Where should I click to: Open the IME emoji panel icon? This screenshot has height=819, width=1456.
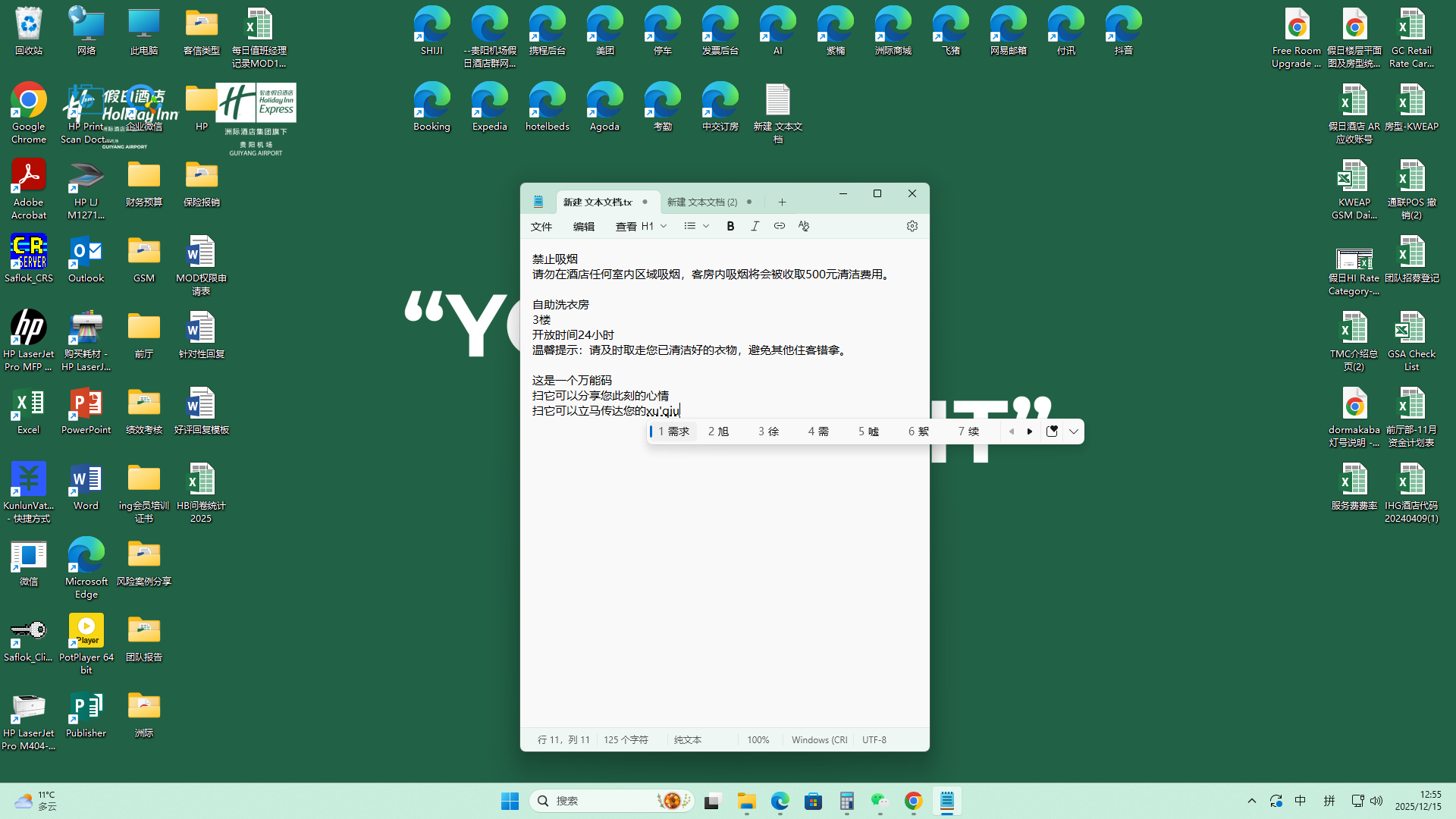pyautogui.click(x=1052, y=431)
